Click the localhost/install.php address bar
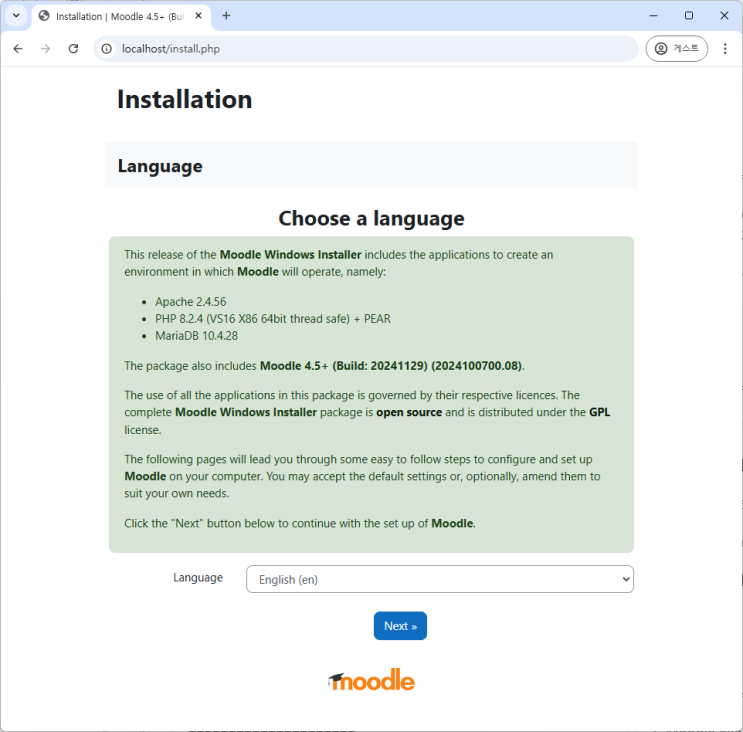 click(365, 49)
